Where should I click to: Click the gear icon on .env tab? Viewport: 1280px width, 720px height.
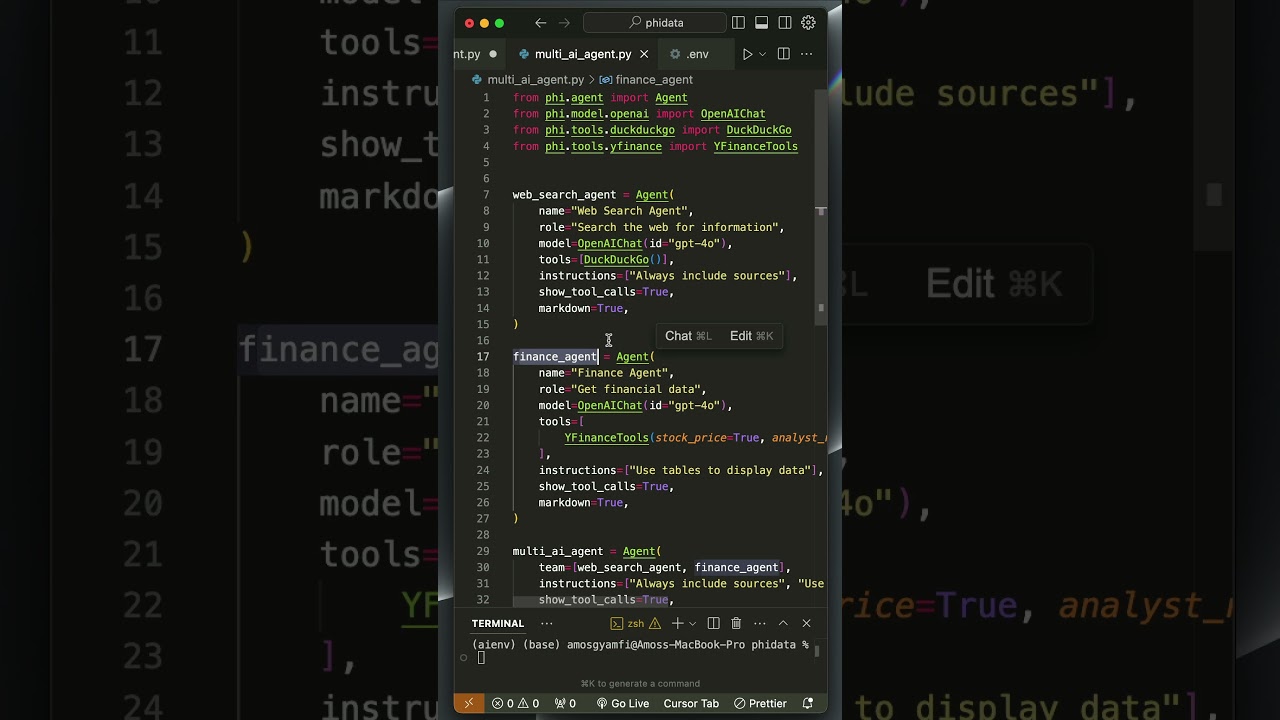pos(675,54)
